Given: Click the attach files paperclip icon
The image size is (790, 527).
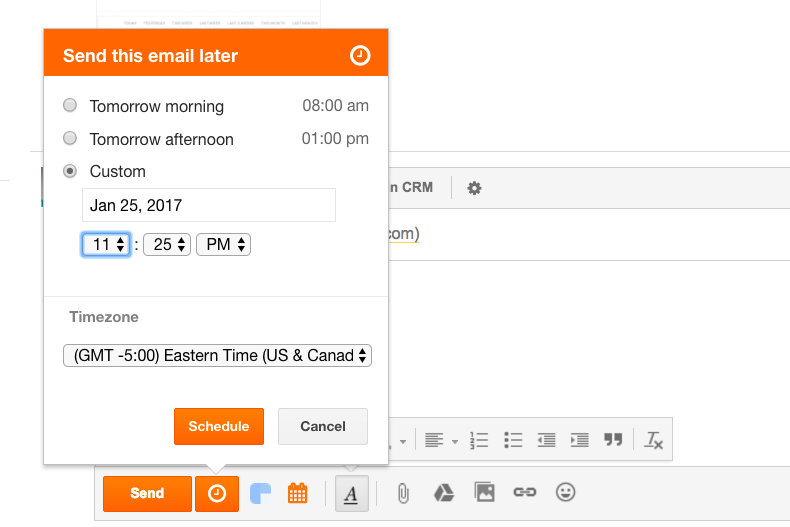Looking at the screenshot, I should (403, 492).
